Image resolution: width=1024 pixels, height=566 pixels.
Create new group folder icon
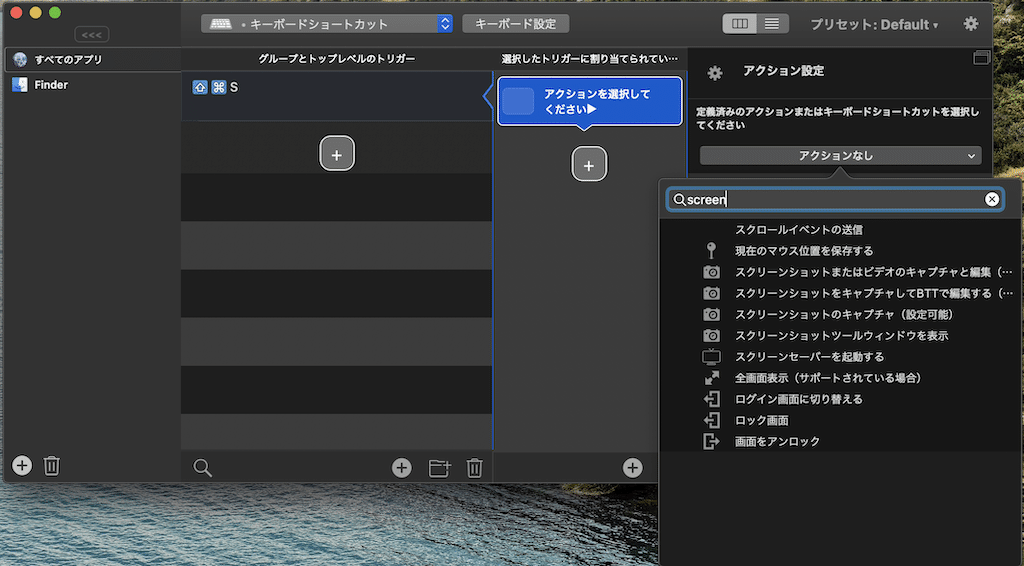click(x=440, y=468)
